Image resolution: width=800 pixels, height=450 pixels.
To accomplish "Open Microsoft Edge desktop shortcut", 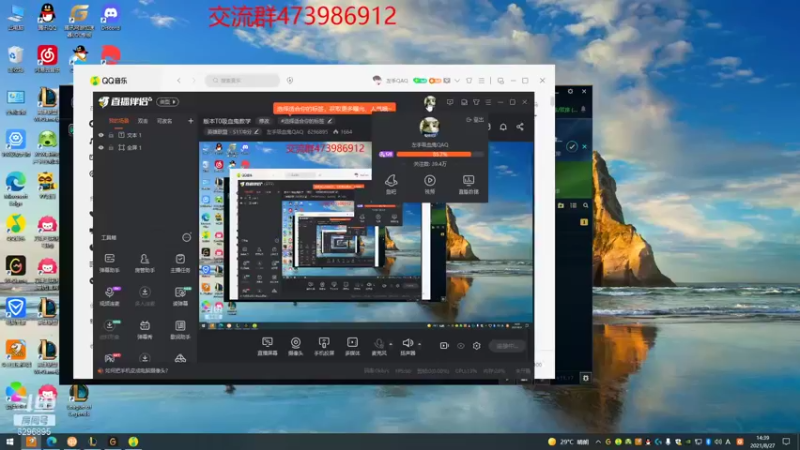I will point(16,188).
